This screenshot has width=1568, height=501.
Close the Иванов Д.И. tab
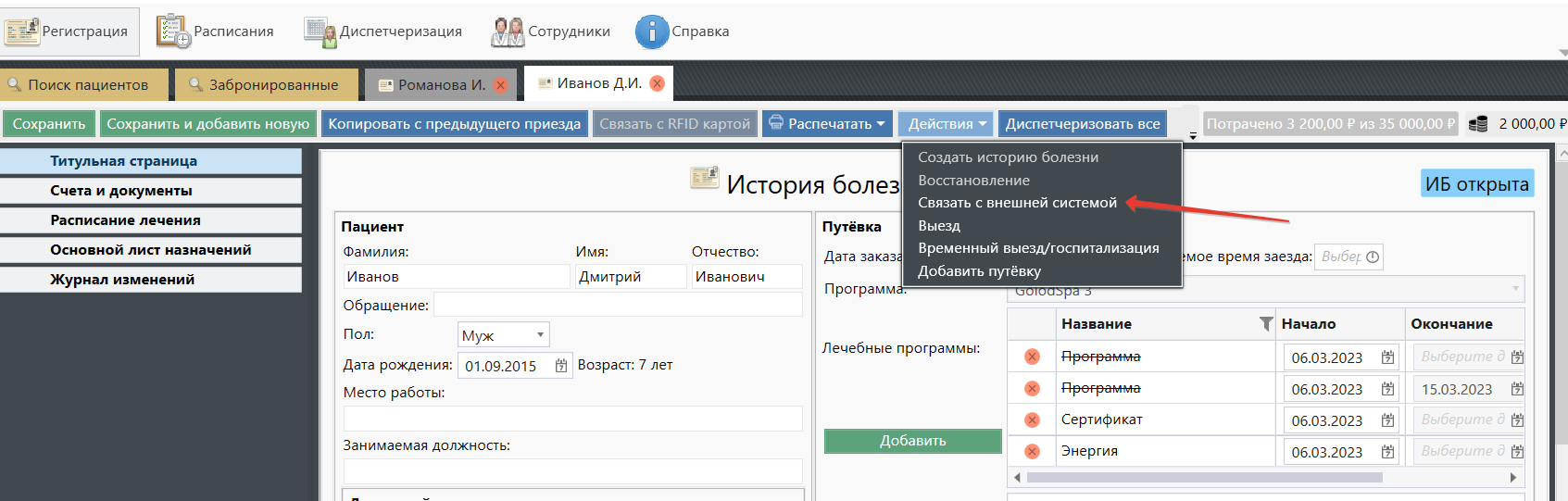click(658, 83)
